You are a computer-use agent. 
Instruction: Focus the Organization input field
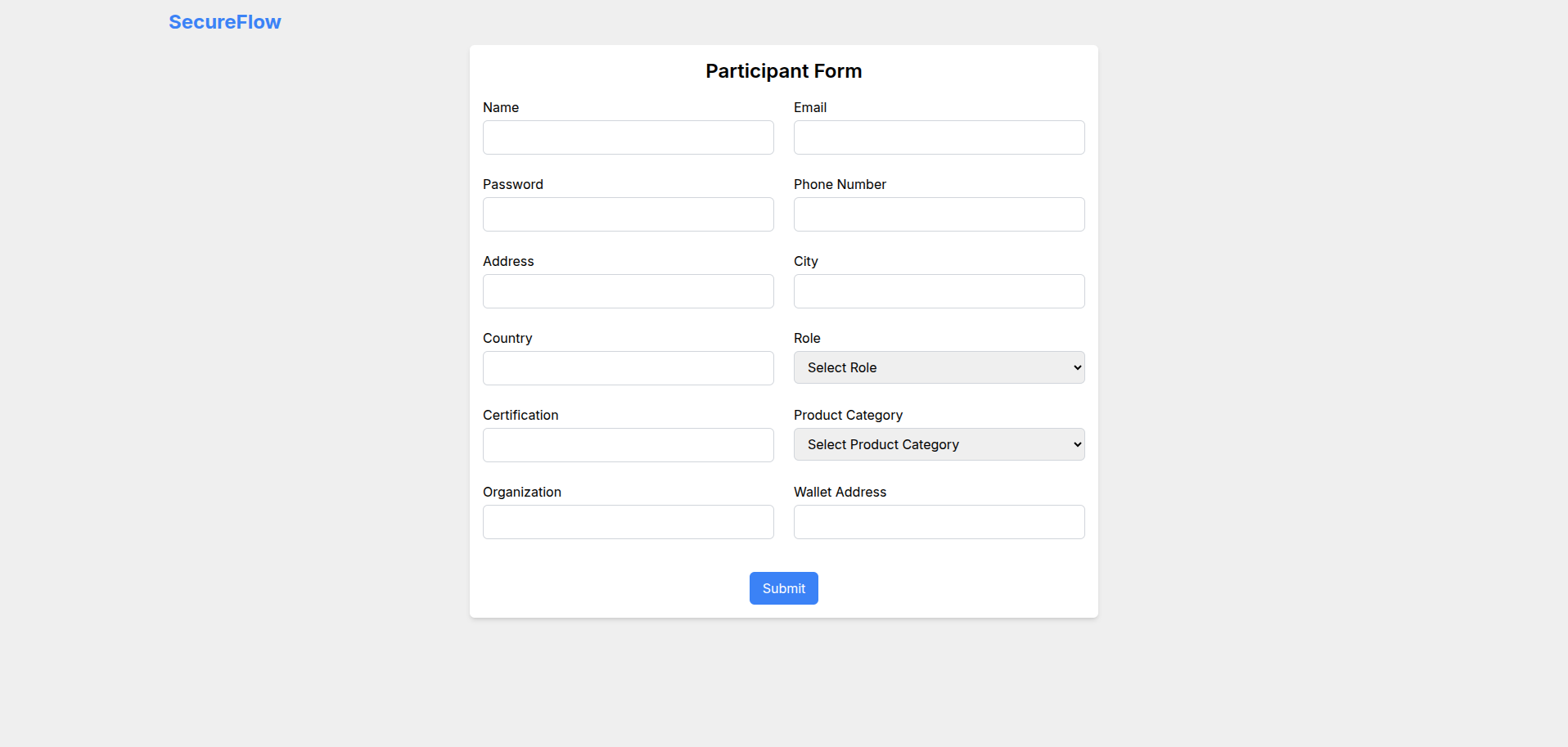pos(628,522)
